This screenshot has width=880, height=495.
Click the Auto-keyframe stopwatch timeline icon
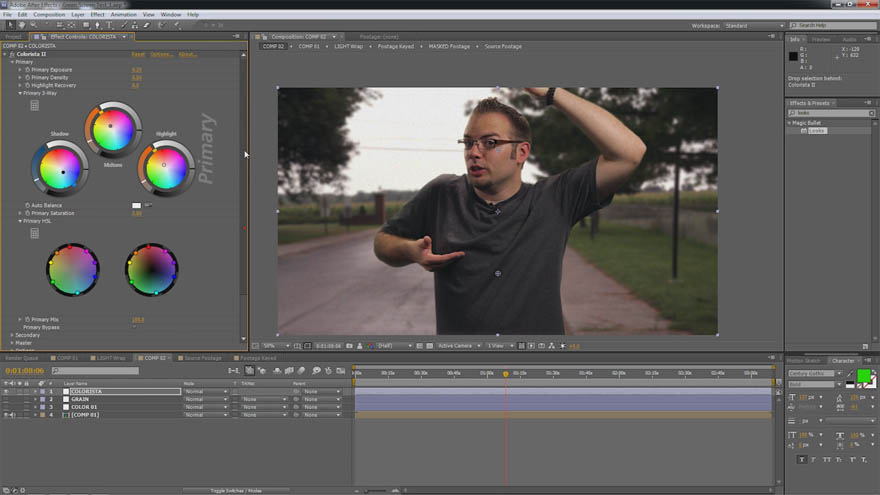(x=328, y=370)
